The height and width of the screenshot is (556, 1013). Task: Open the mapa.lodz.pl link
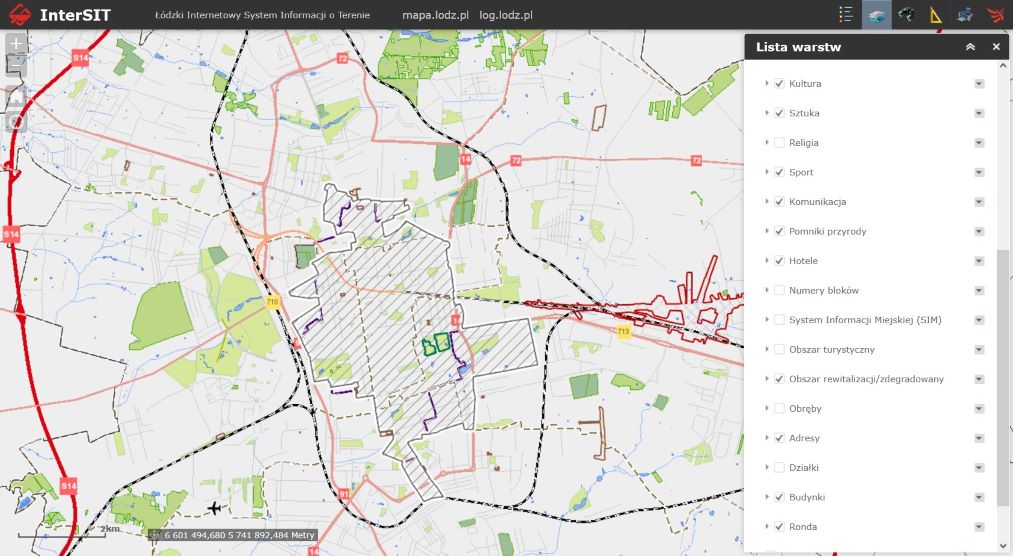pyautogui.click(x=435, y=16)
